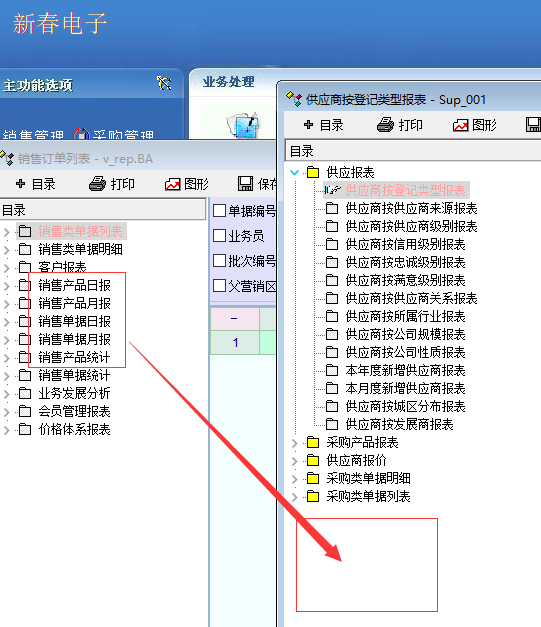
Task: Toggle the 业务员 checkbox
Action: click(x=219, y=236)
